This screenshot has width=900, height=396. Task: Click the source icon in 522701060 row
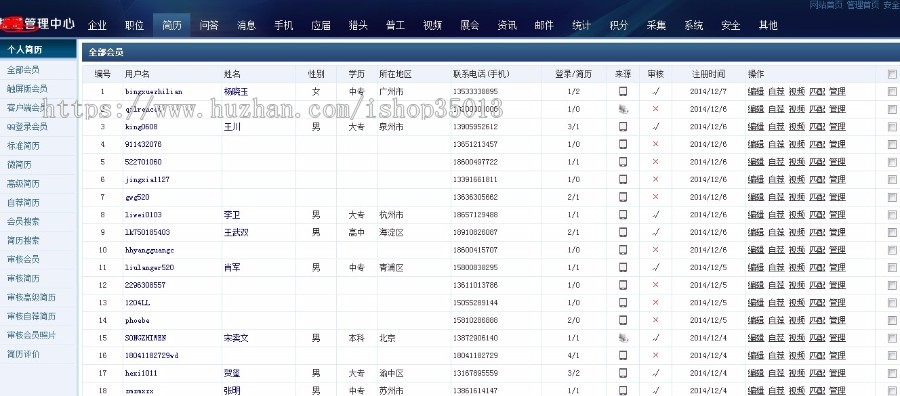coord(623,162)
